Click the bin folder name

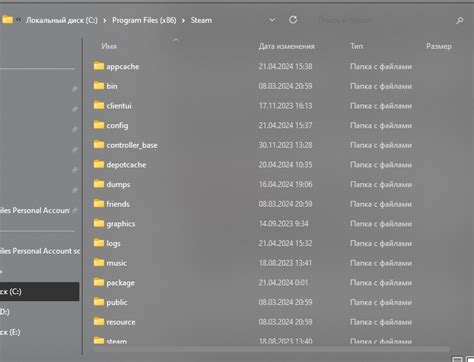[x=112, y=86]
